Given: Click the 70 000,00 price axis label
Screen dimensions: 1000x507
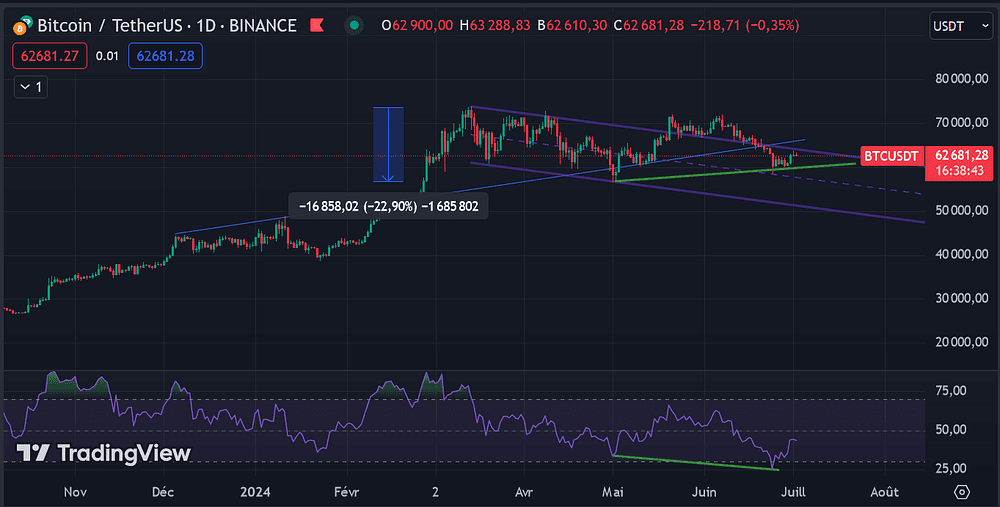Looking at the screenshot, I should 962,122.
